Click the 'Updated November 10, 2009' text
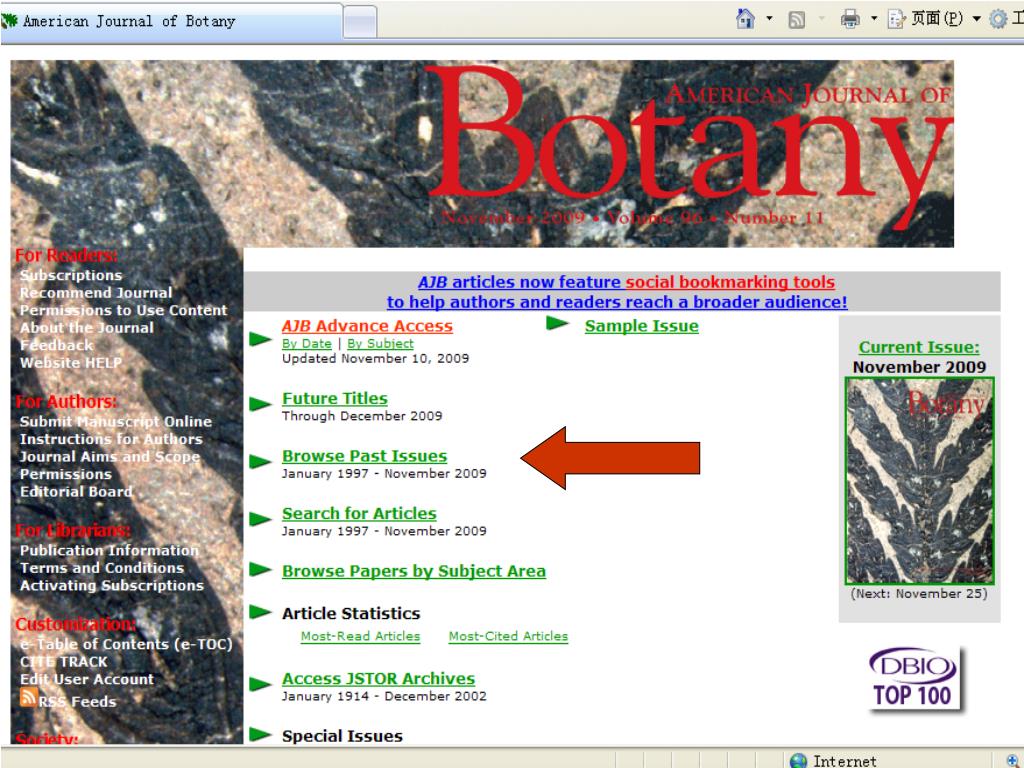 click(376, 359)
